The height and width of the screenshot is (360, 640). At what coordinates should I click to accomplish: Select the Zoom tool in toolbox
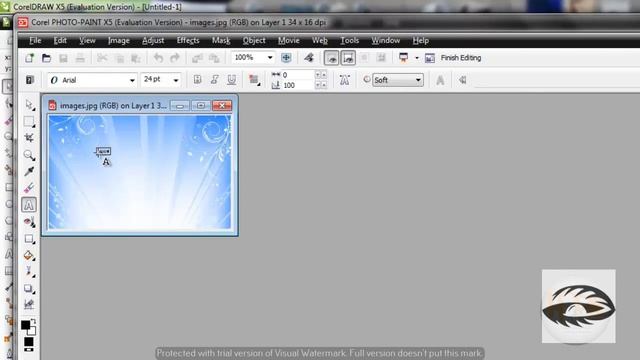click(29, 155)
